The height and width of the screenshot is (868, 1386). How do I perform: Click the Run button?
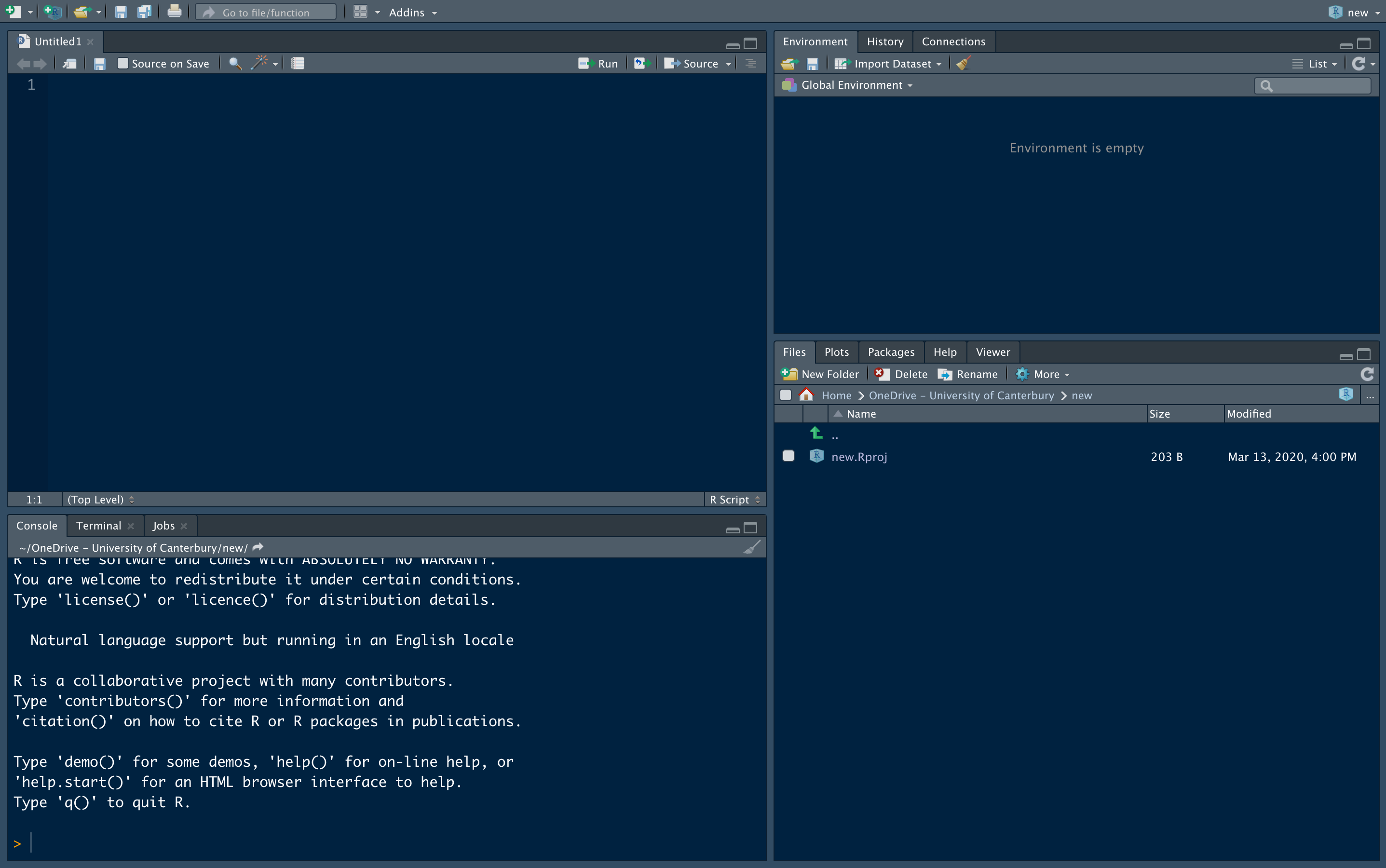[x=599, y=63]
